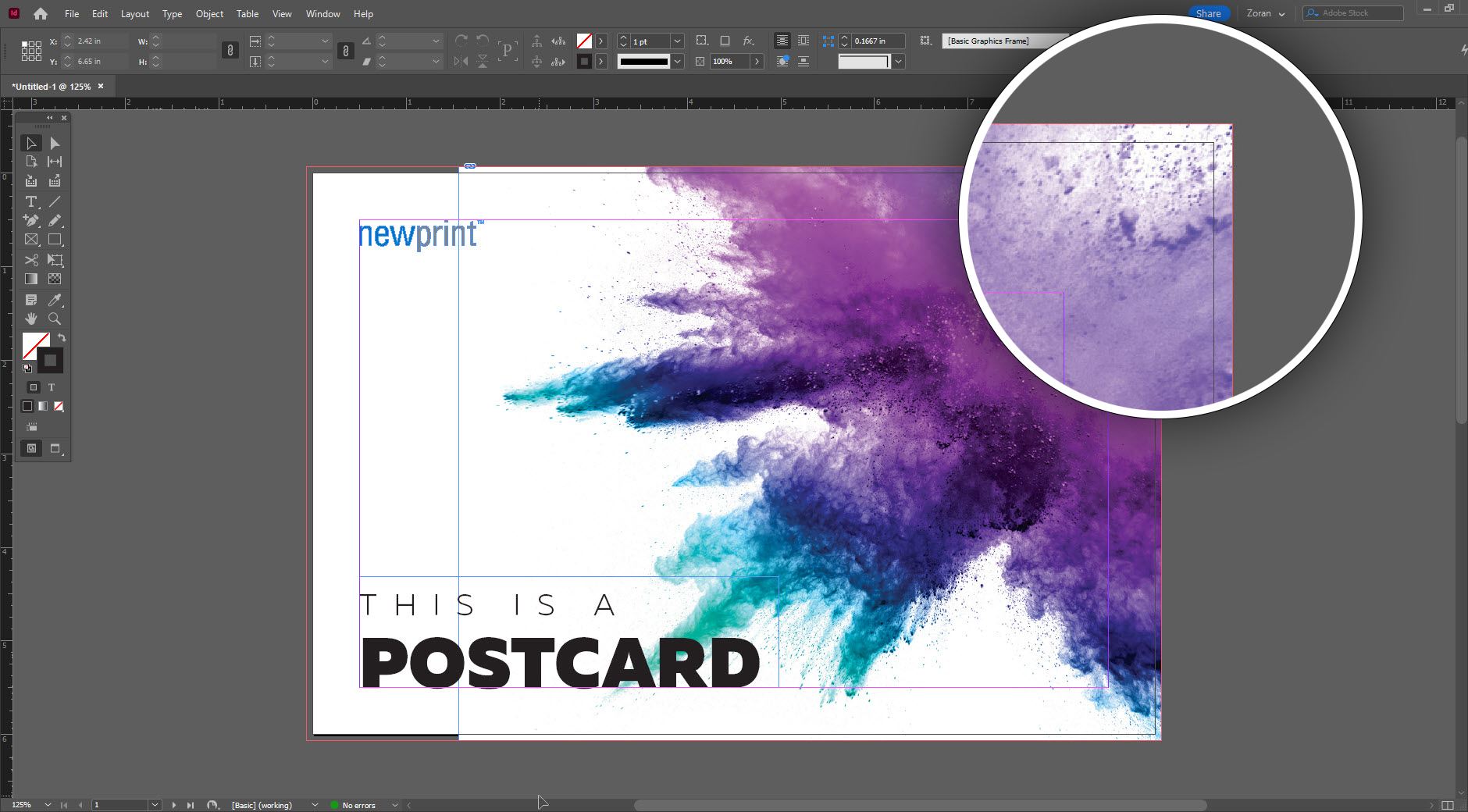Set formatting affects container
The height and width of the screenshot is (812, 1468).
coord(33,387)
